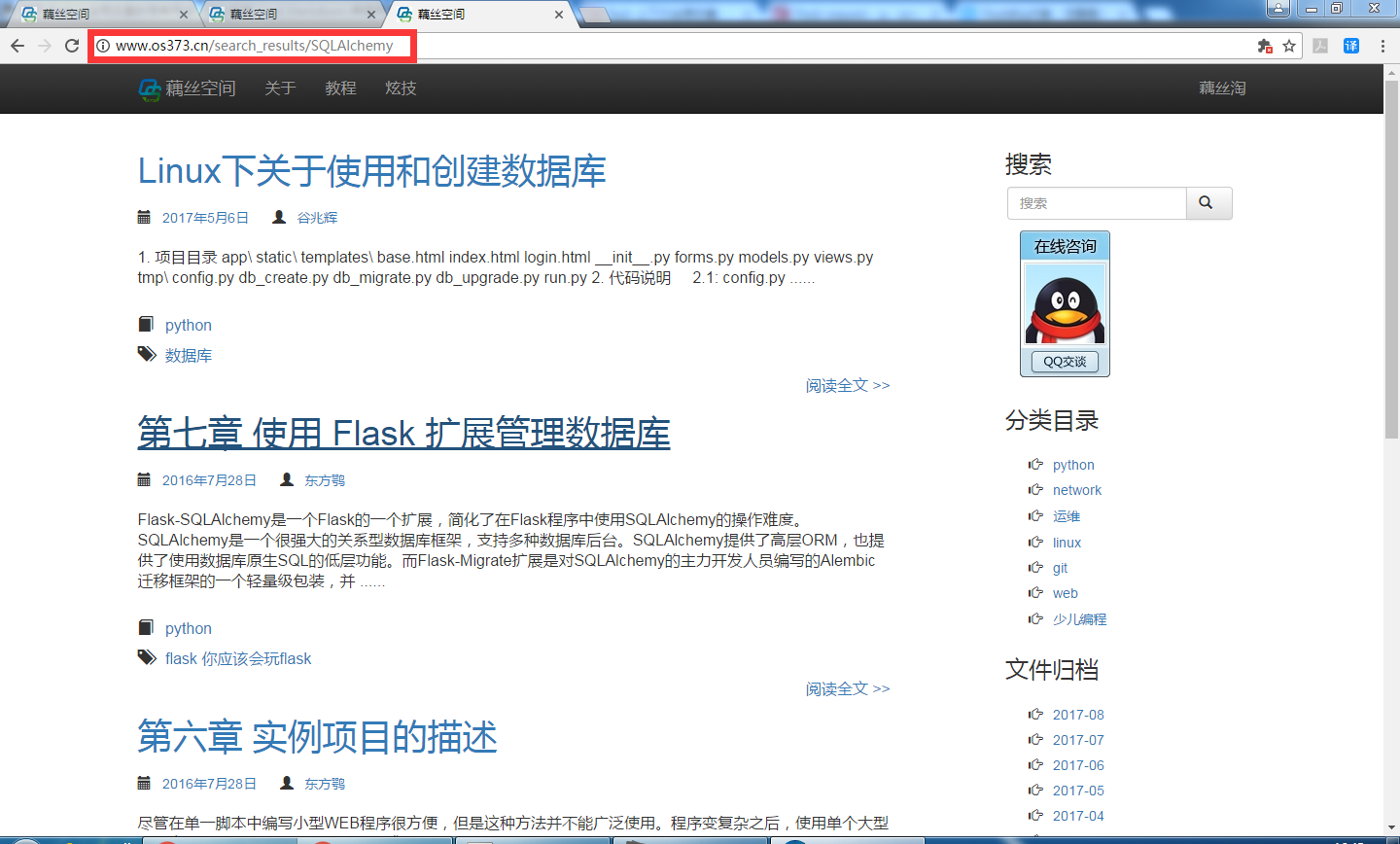
Task: Click the author icon next to 谷兆辉
Action: click(x=281, y=217)
